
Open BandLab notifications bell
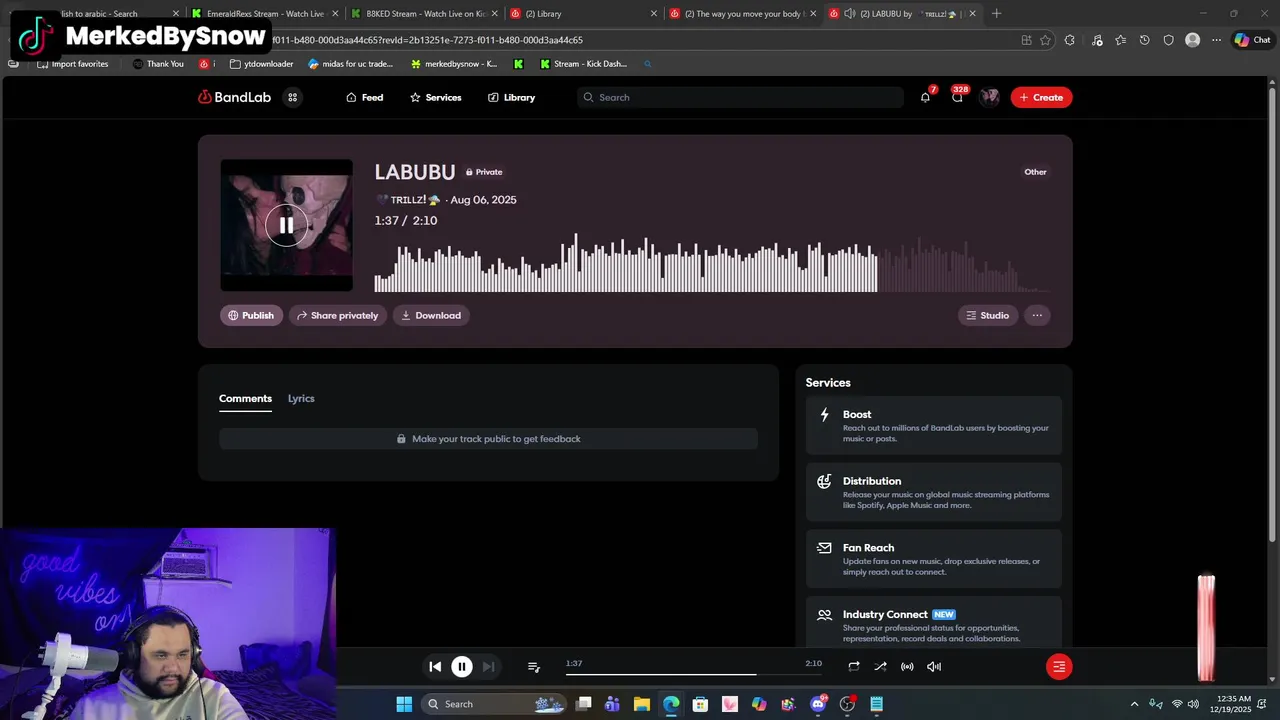[x=925, y=97]
